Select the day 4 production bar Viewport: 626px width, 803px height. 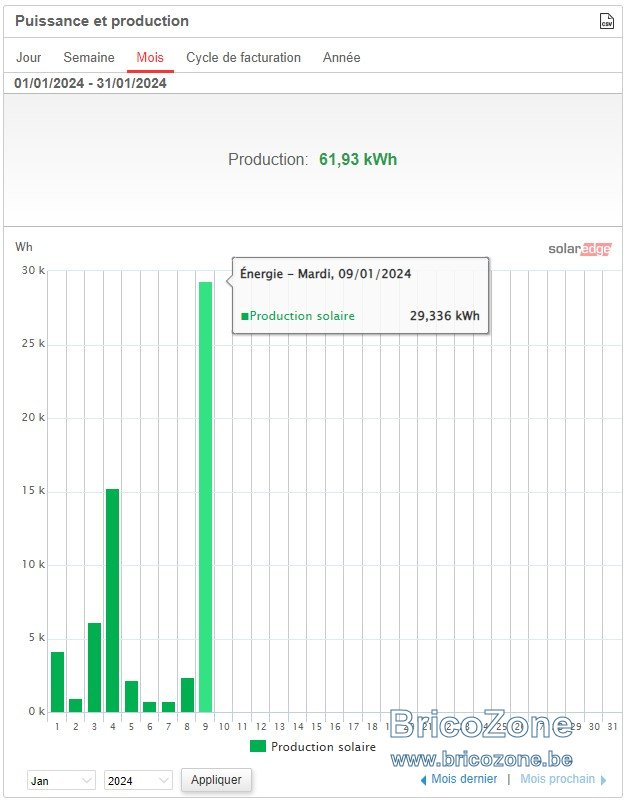tap(112, 600)
